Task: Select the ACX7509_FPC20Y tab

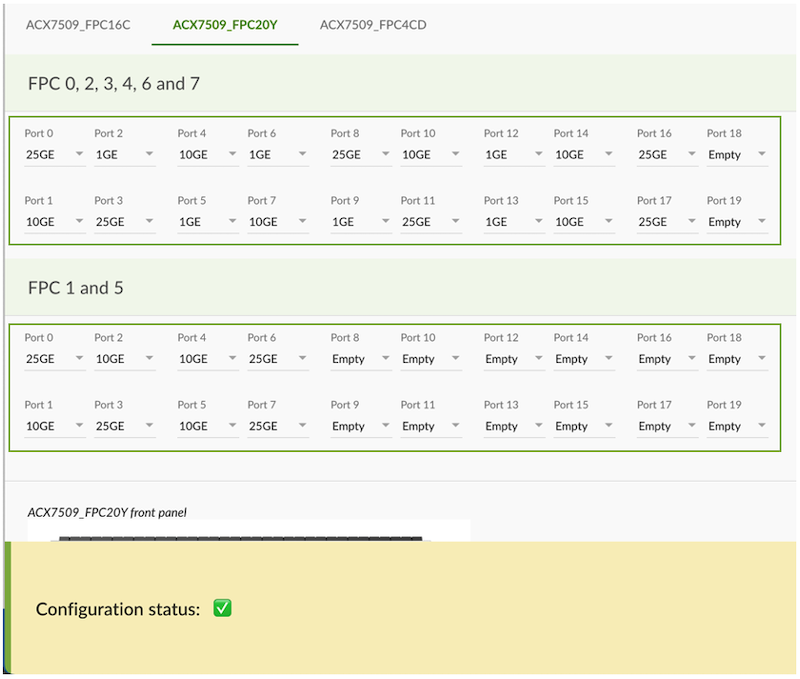Action: point(225,25)
